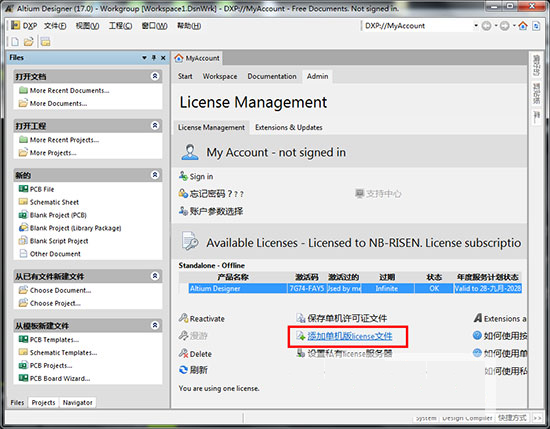Click More Recent Projects... entry
This screenshot has height=429, width=550.
[x=64, y=140]
